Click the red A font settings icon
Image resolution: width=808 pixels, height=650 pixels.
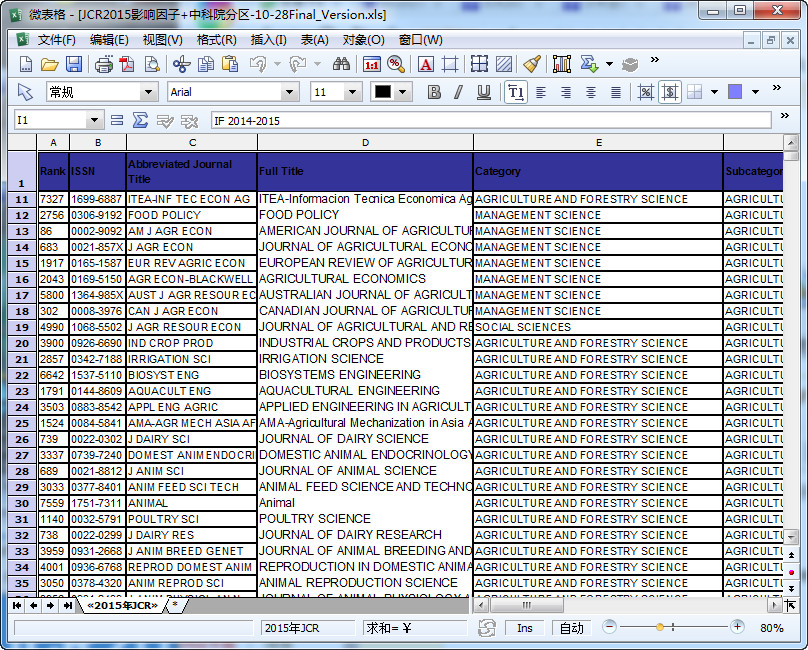point(426,64)
